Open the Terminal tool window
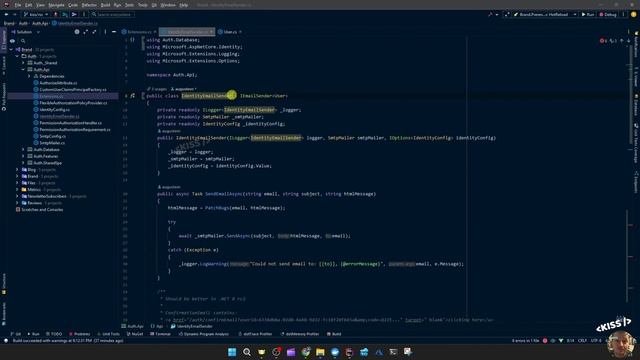 (160, 334)
